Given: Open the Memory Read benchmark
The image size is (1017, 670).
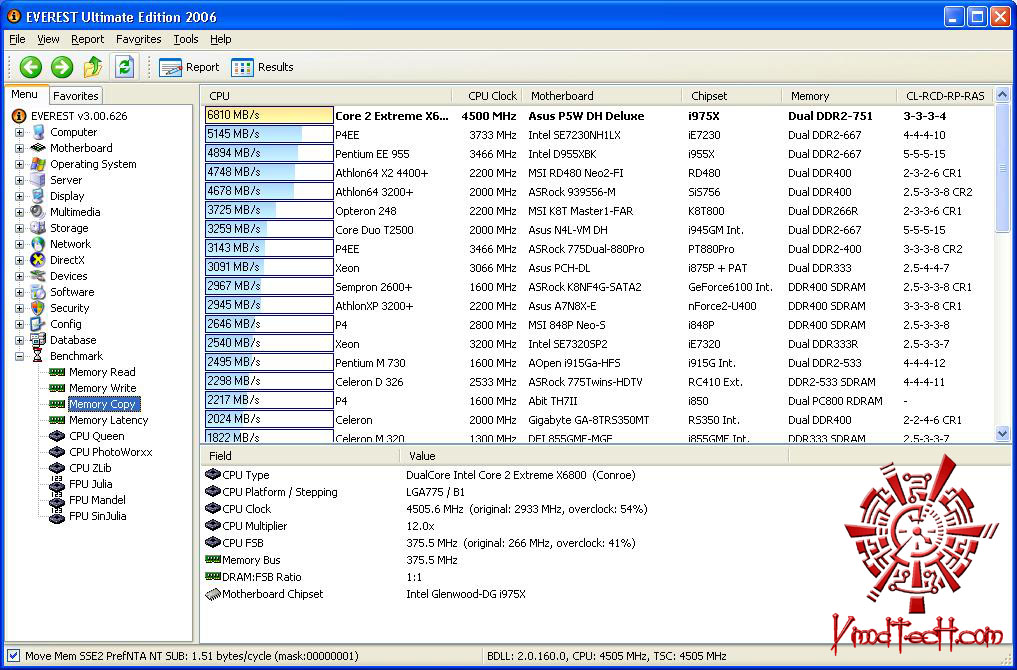Looking at the screenshot, I should (102, 372).
